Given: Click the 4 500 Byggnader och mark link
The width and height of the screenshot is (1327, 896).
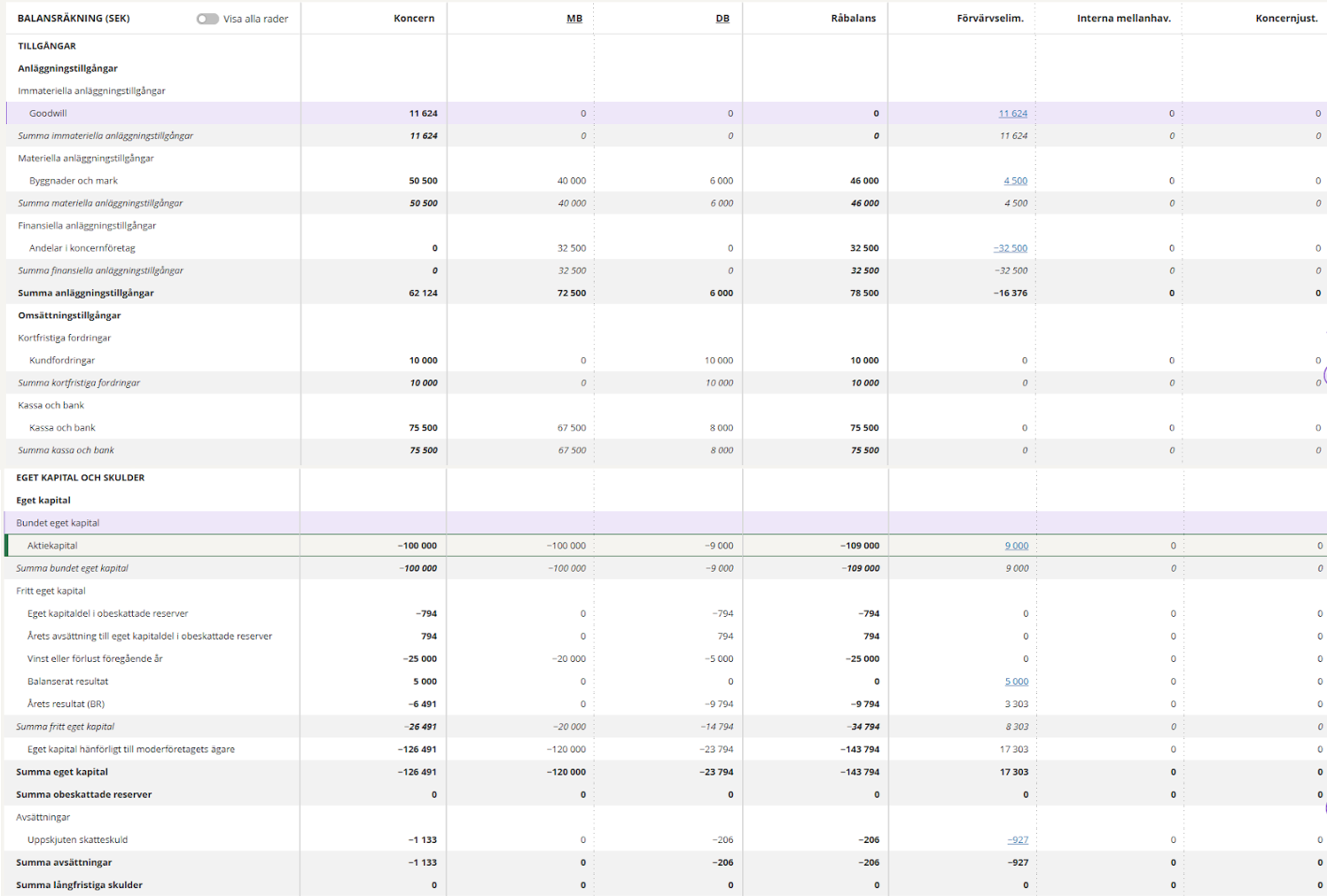Looking at the screenshot, I should [x=1015, y=181].
